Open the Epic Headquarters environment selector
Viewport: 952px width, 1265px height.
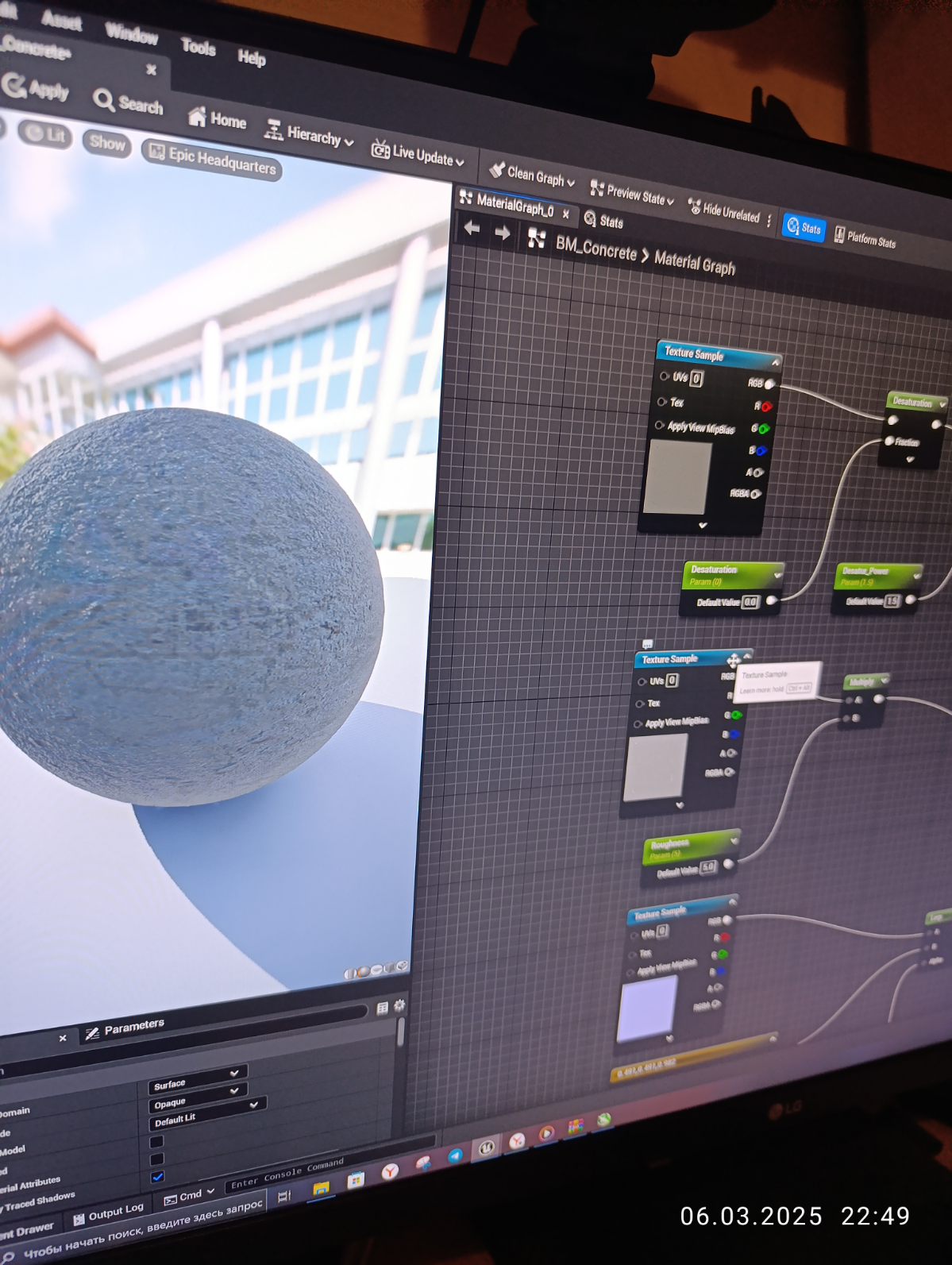point(212,160)
